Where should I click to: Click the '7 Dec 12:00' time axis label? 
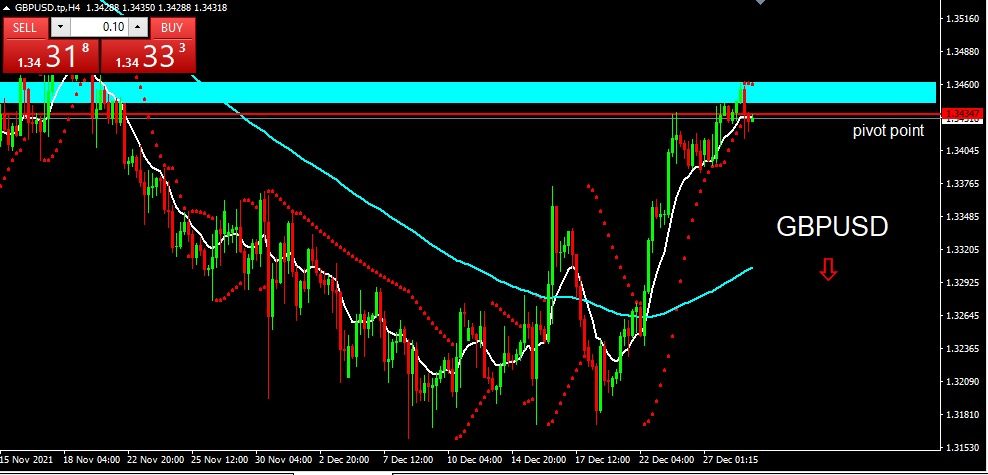[410, 460]
